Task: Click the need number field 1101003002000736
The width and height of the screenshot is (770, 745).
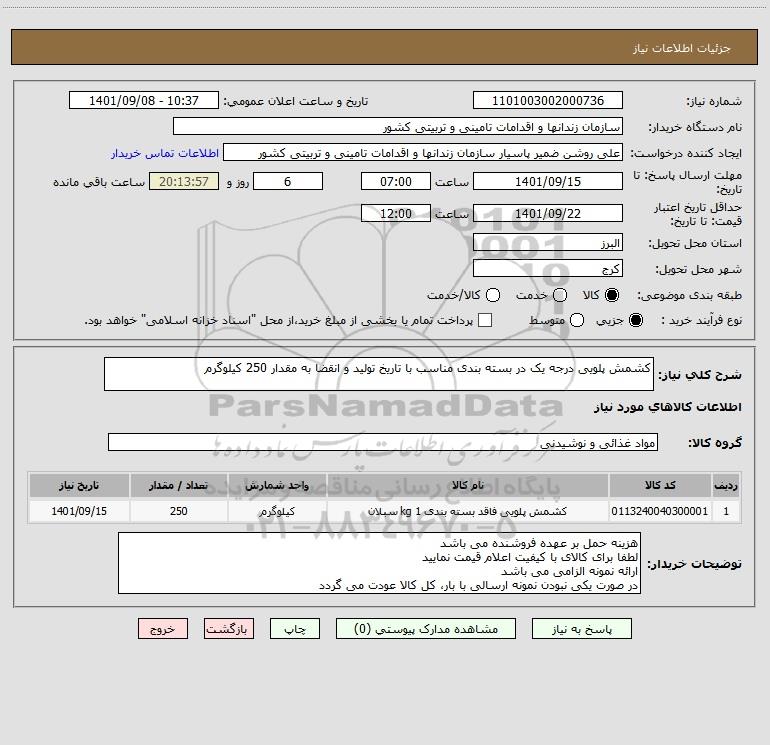Action: pos(548,101)
